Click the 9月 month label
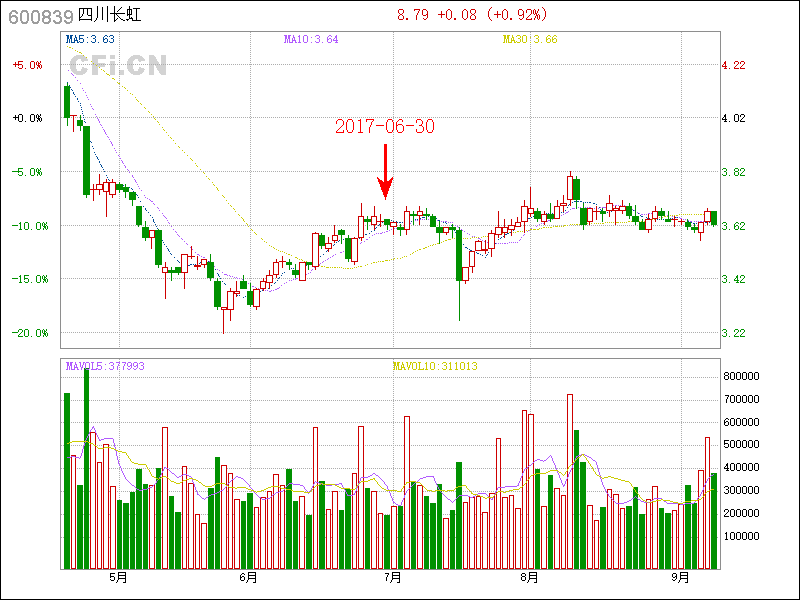The width and height of the screenshot is (800, 600). (x=681, y=578)
